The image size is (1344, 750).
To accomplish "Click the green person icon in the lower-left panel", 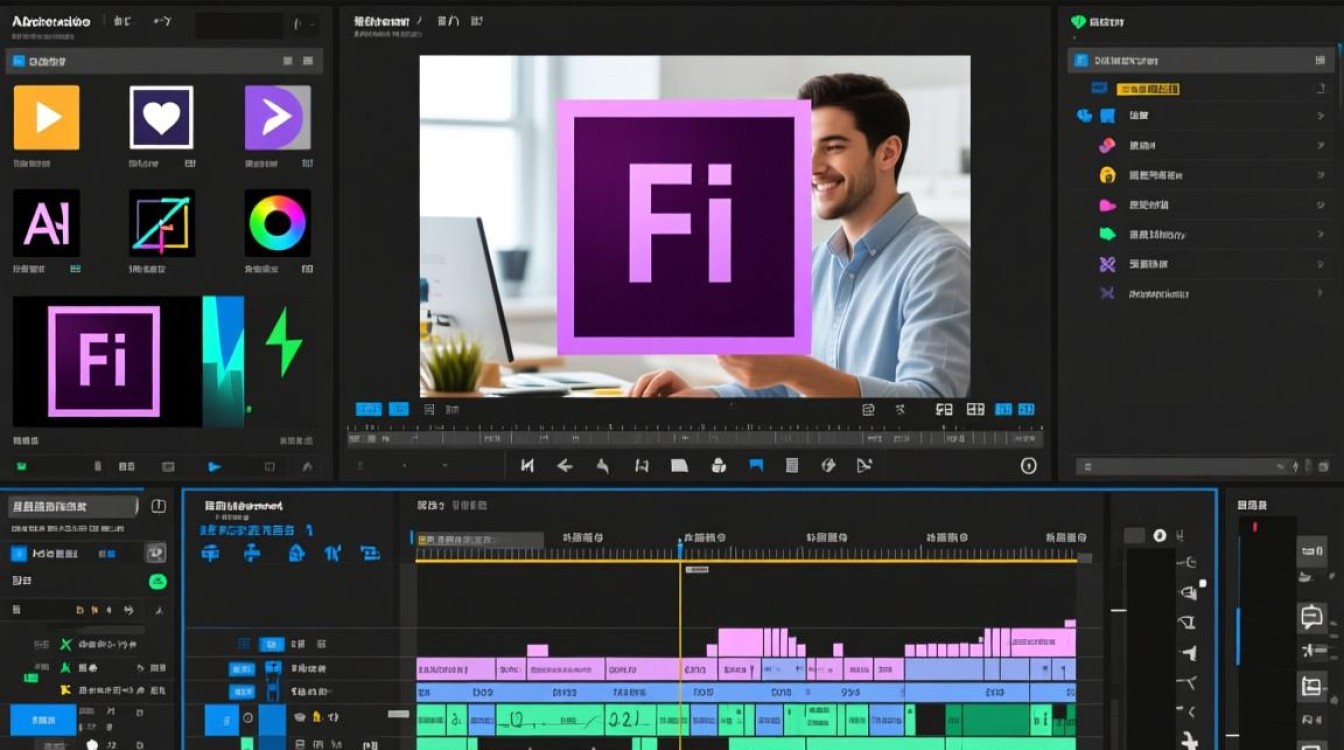I will 66,667.
